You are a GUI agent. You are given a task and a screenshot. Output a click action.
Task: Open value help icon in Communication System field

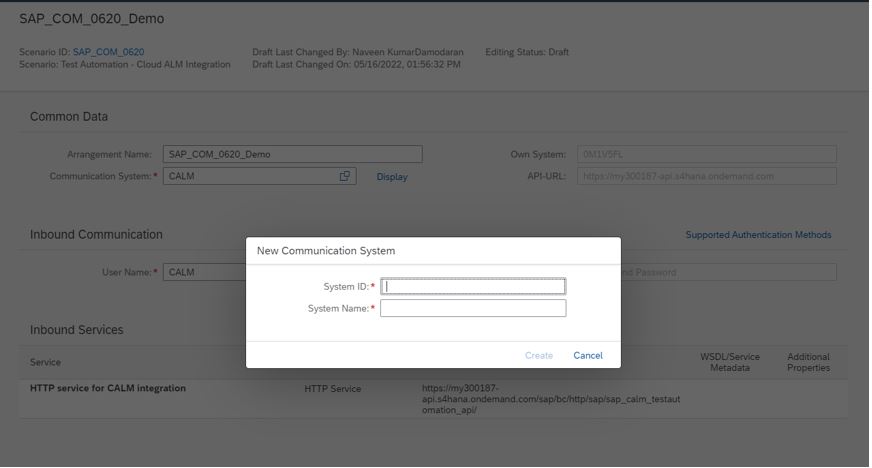pyautogui.click(x=345, y=176)
